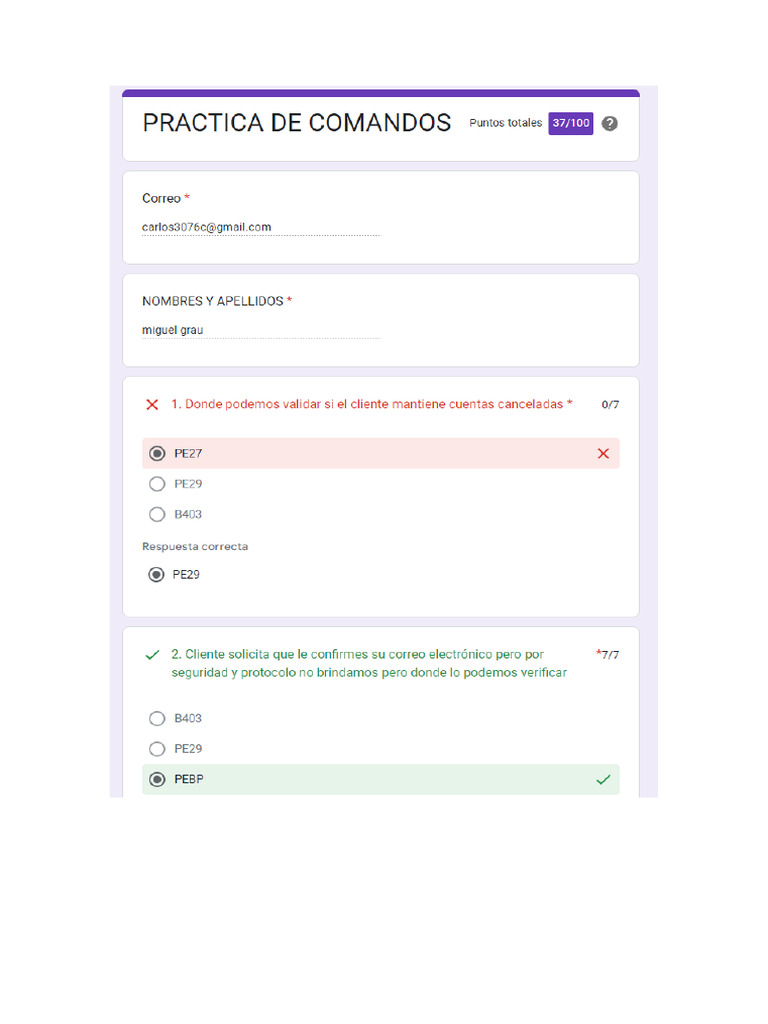Choose B403 radio in question 1
Image resolution: width=768 pixels, height=1024 pixels.
pyautogui.click(x=157, y=515)
